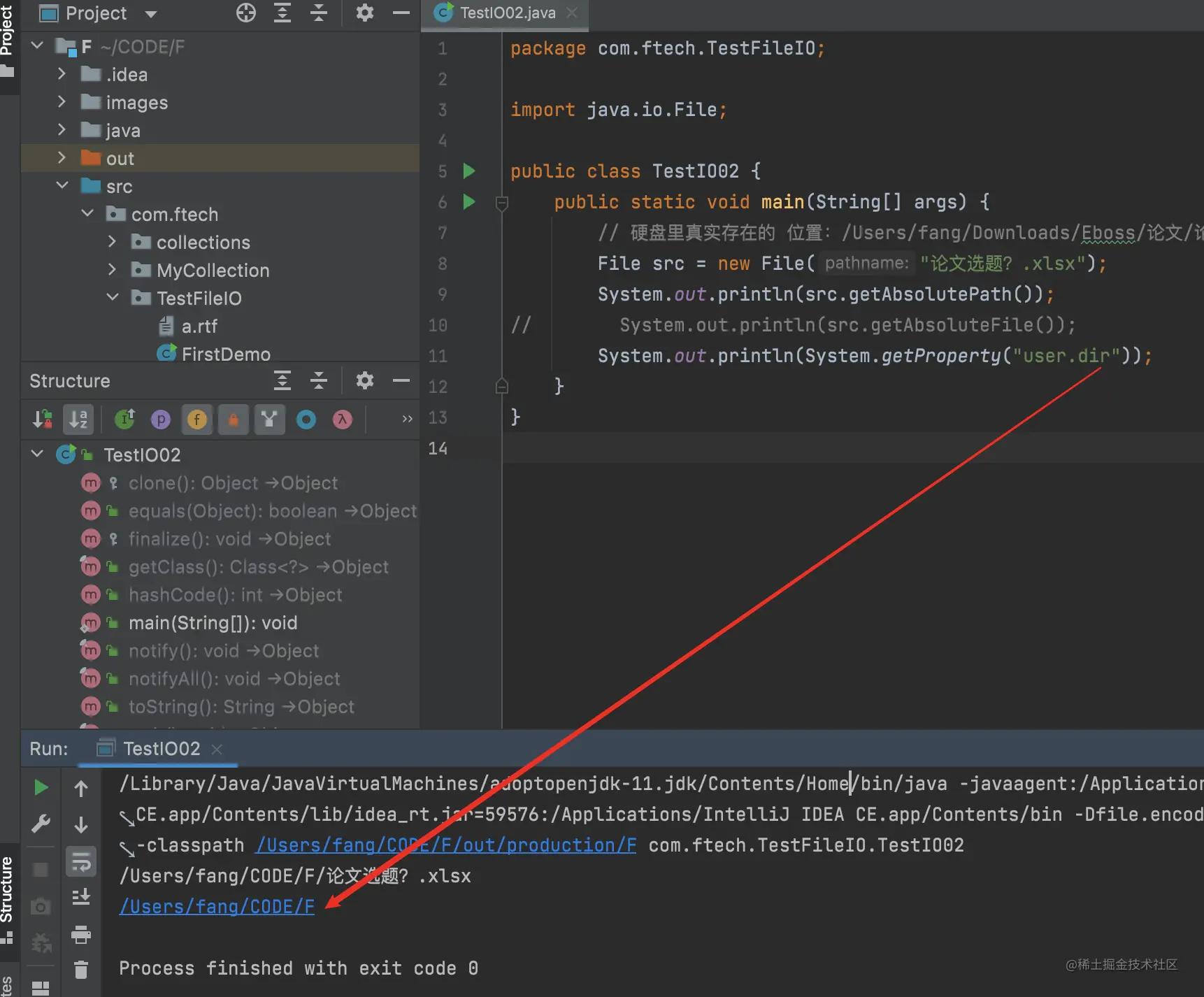This screenshot has height=997, width=1204.
Task: Expand the MyCollection package
Action: (112, 270)
